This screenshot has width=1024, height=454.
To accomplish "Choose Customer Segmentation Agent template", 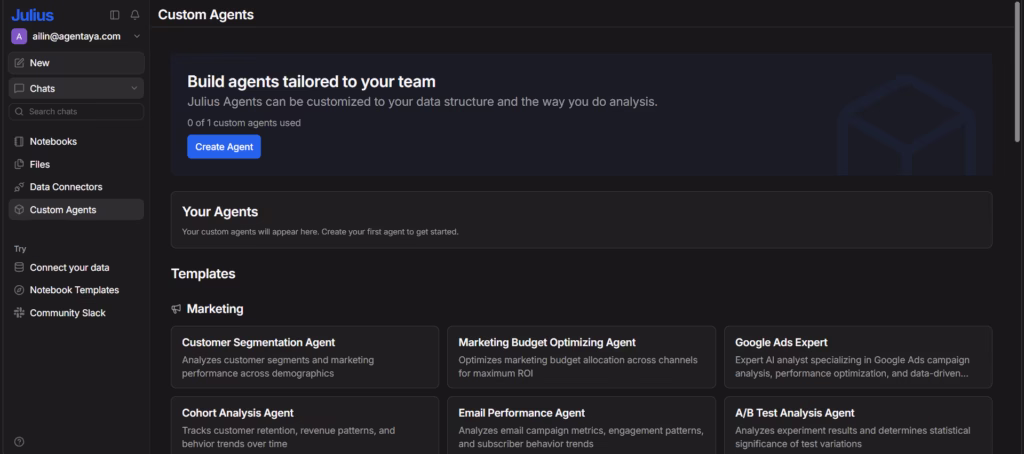I will 305,357.
